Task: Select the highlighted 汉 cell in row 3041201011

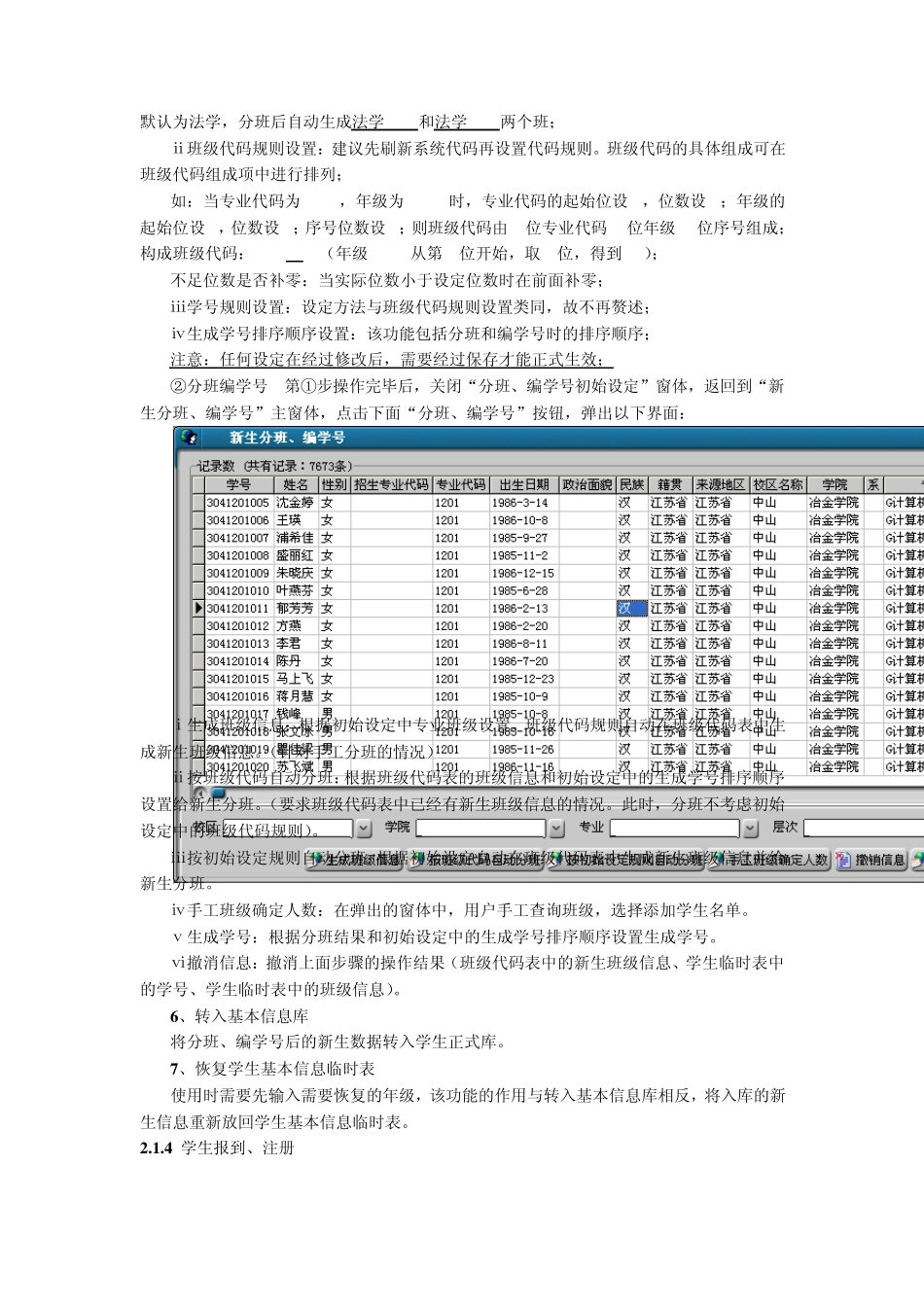Action: (x=631, y=608)
